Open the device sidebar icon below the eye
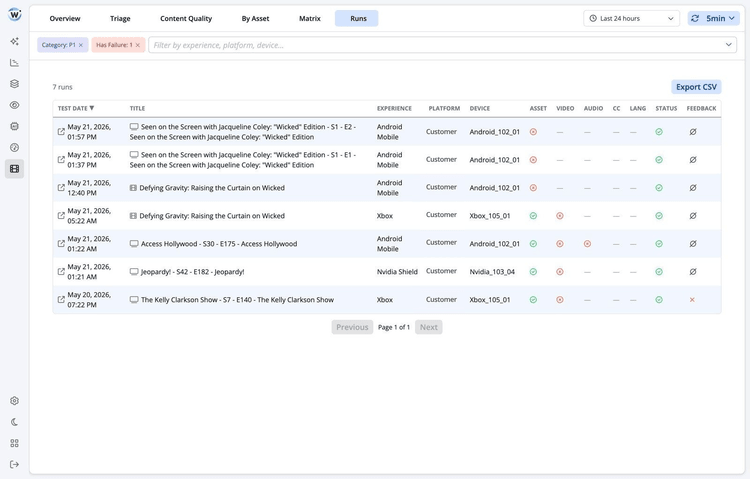This screenshot has width=750, height=479. point(14,126)
